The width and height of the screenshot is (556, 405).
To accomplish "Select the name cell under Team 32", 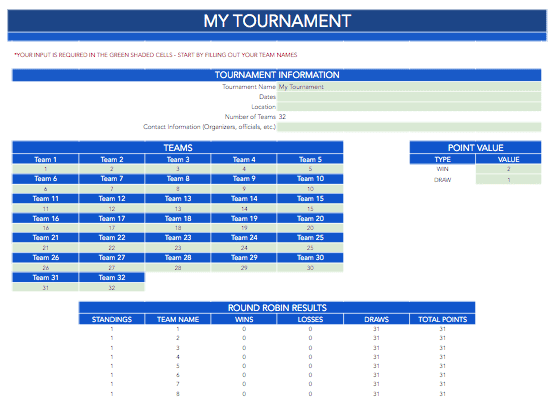I will 112,288.
